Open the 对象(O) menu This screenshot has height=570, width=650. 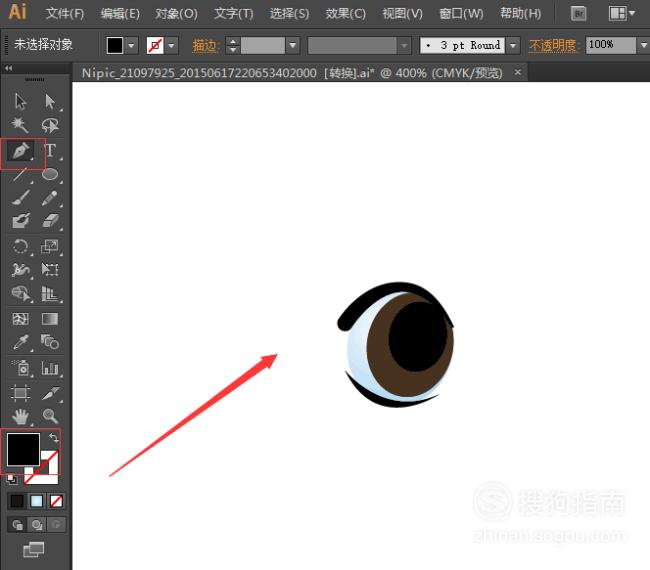click(176, 14)
